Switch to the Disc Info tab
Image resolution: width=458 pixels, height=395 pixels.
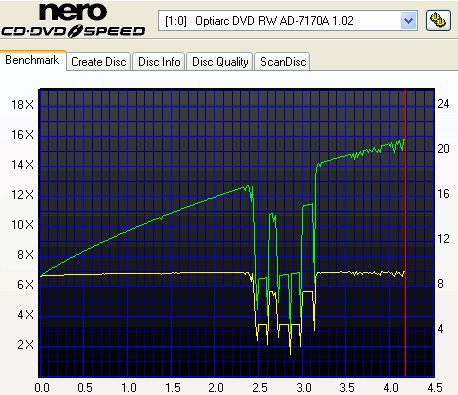pyautogui.click(x=159, y=62)
